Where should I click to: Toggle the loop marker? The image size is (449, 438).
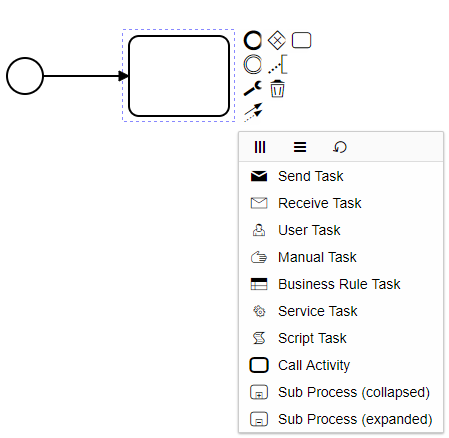340,147
